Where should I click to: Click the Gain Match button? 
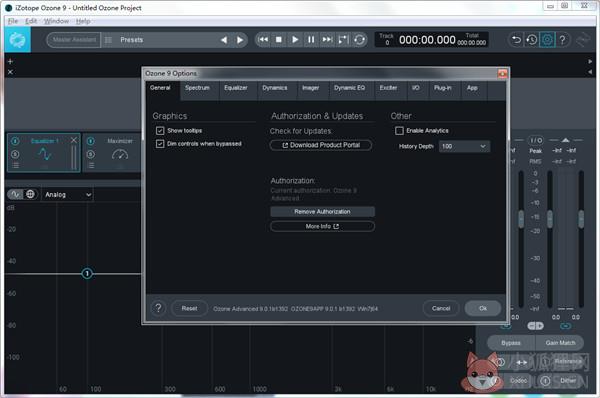coord(560,343)
